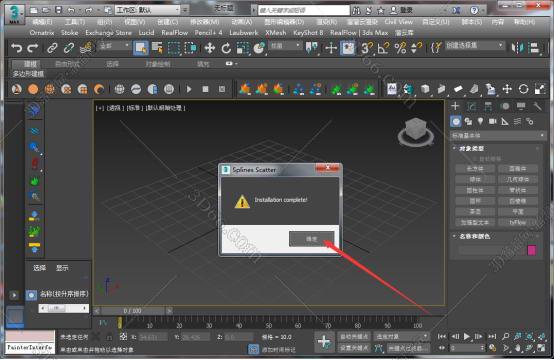Click Go to End playback button
This screenshot has width=554, height=360.
click(492, 337)
